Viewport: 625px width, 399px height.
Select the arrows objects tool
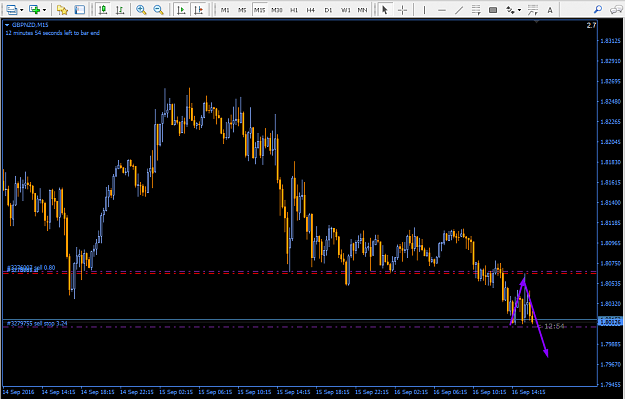(510, 10)
